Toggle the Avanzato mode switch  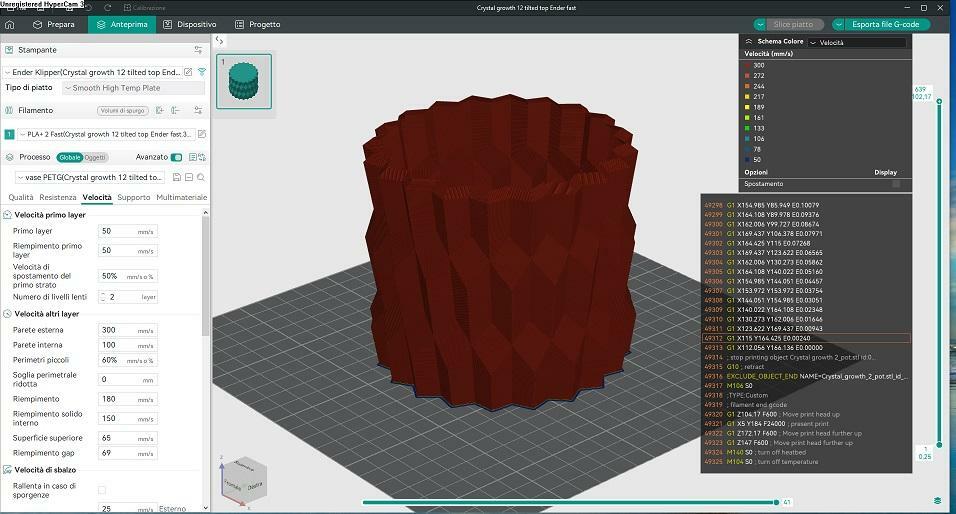(x=177, y=157)
